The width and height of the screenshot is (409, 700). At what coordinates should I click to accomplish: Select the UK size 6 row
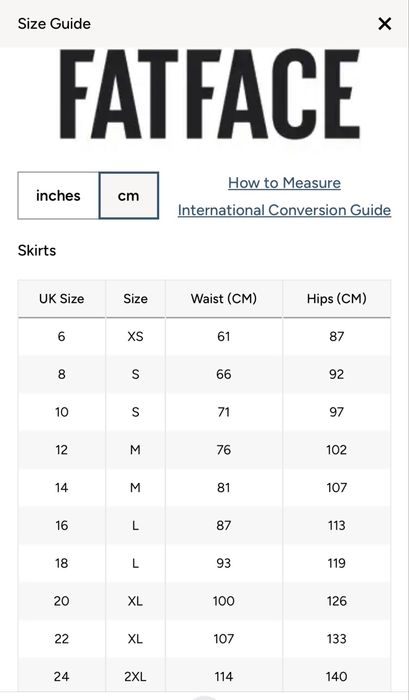(x=204, y=337)
